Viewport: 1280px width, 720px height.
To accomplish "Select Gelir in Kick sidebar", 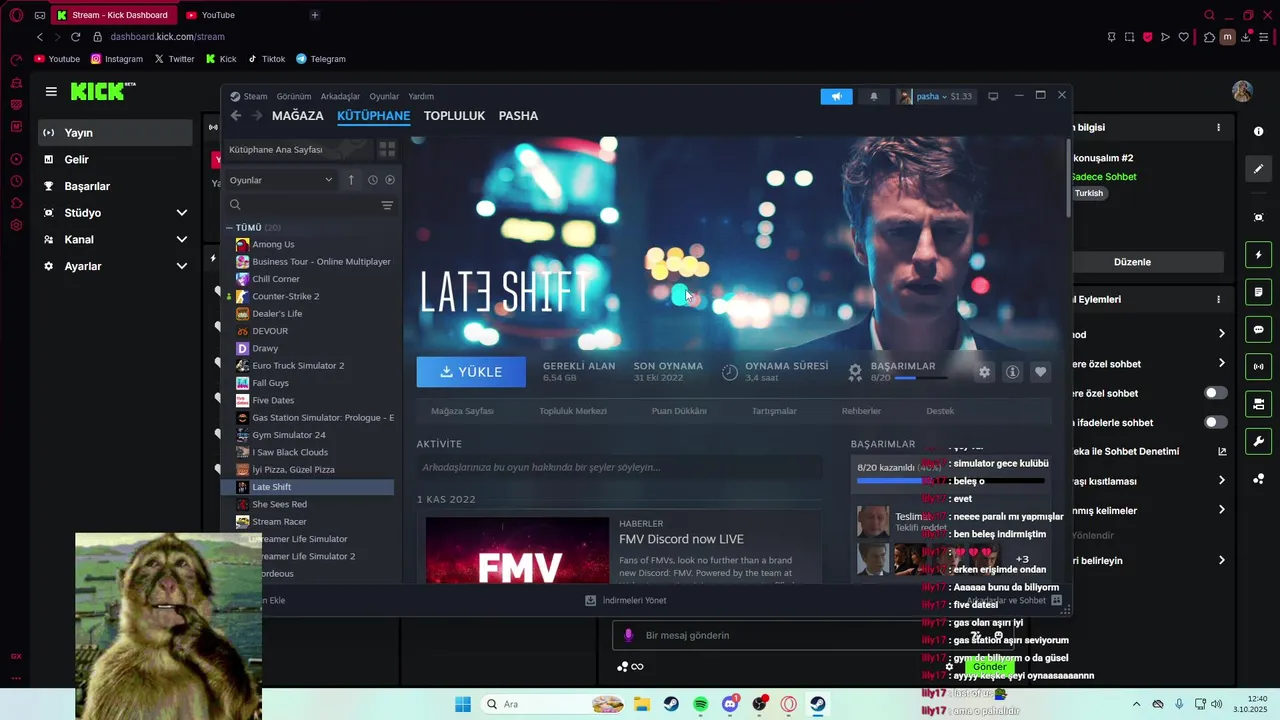I will pyautogui.click(x=115, y=160).
